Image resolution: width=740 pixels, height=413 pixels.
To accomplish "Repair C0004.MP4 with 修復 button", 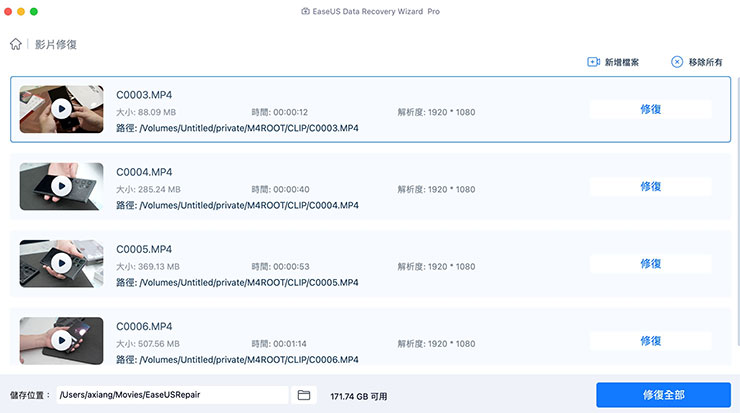I will pyautogui.click(x=650, y=186).
